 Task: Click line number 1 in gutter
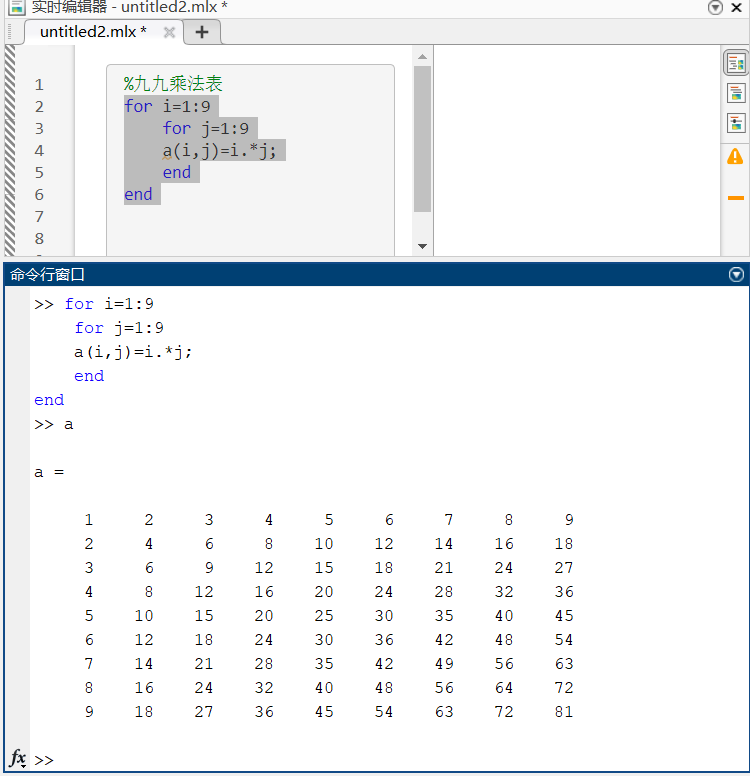[39, 85]
